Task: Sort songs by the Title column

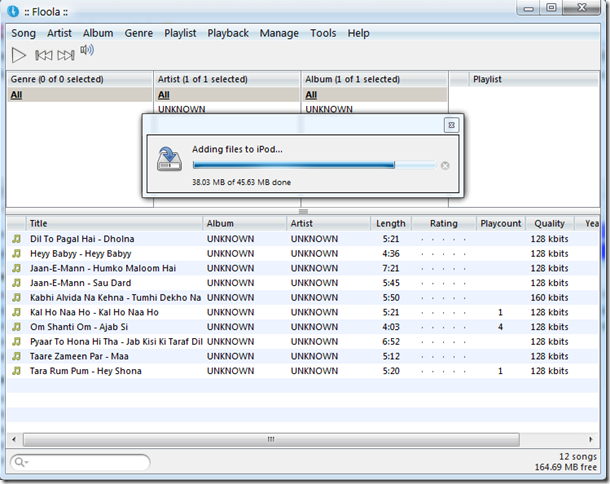Action: point(114,223)
